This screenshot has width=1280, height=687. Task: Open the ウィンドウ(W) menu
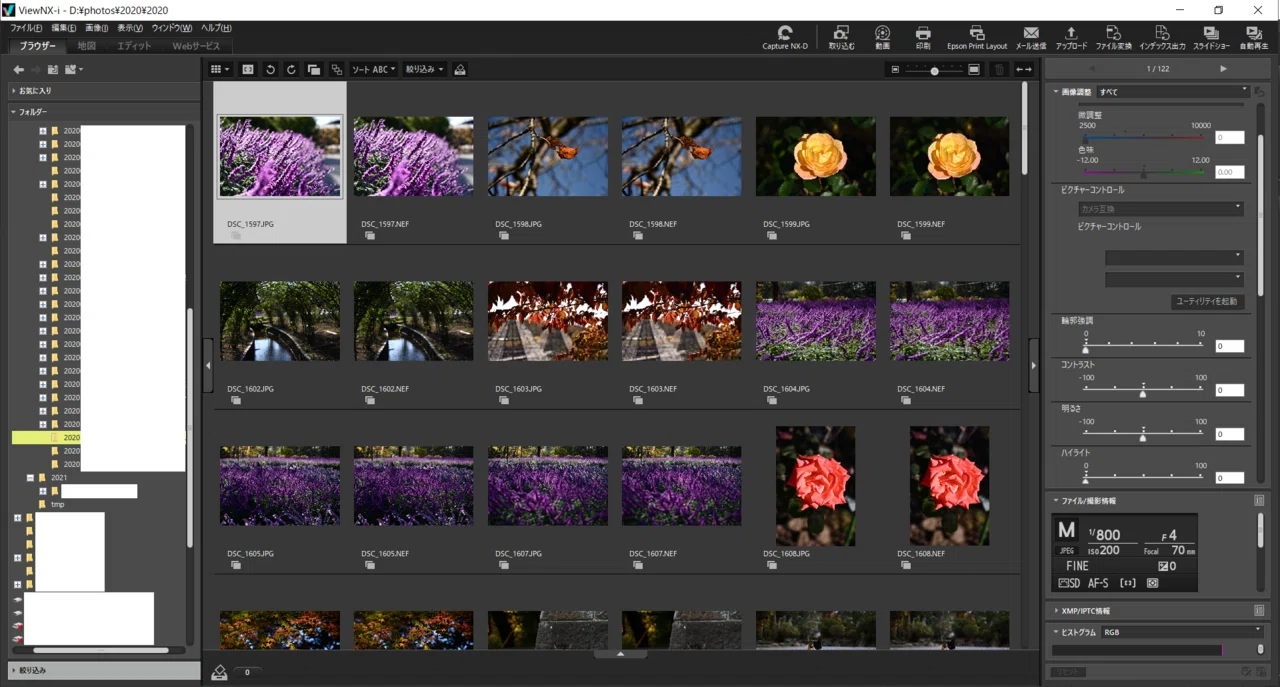(172, 28)
